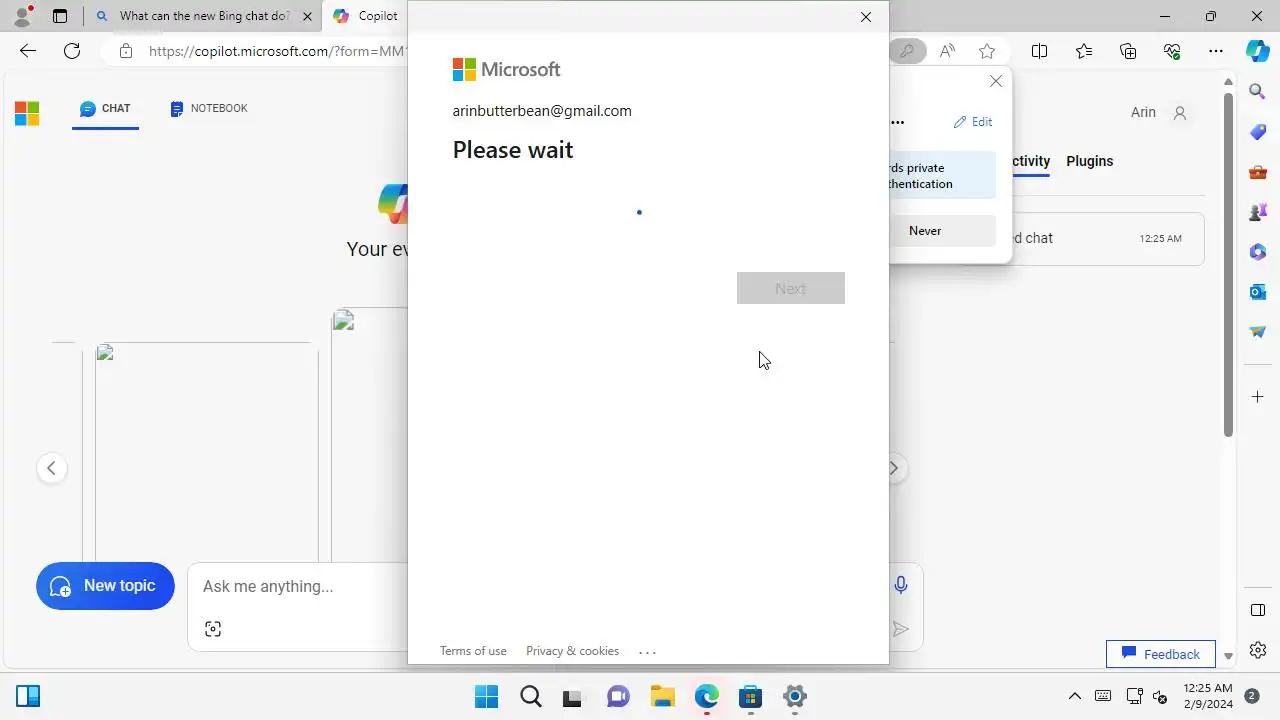
Task: Open Browser essentials icon
Action: pyautogui.click(x=1172, y=51)
